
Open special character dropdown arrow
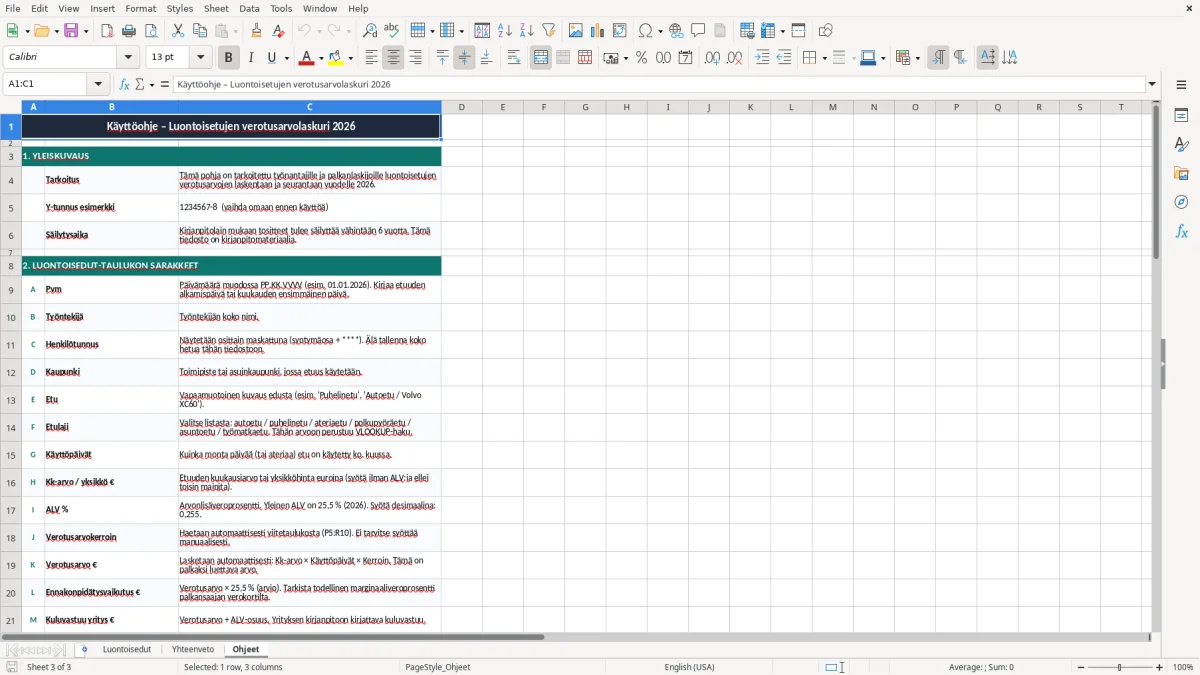(660, 31)
